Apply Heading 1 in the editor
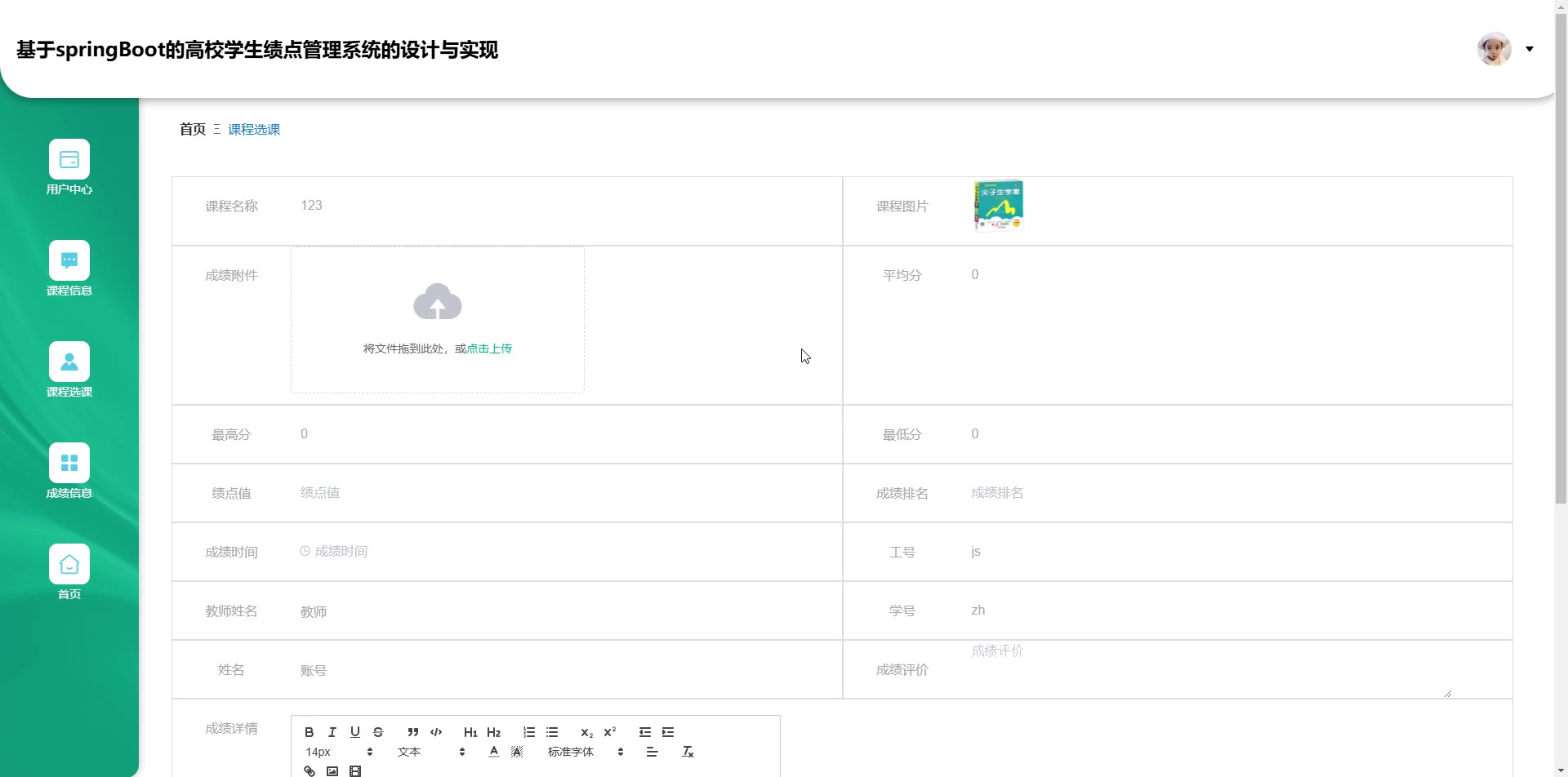This screenshot has height=777, width=1568. click(470, 732)
